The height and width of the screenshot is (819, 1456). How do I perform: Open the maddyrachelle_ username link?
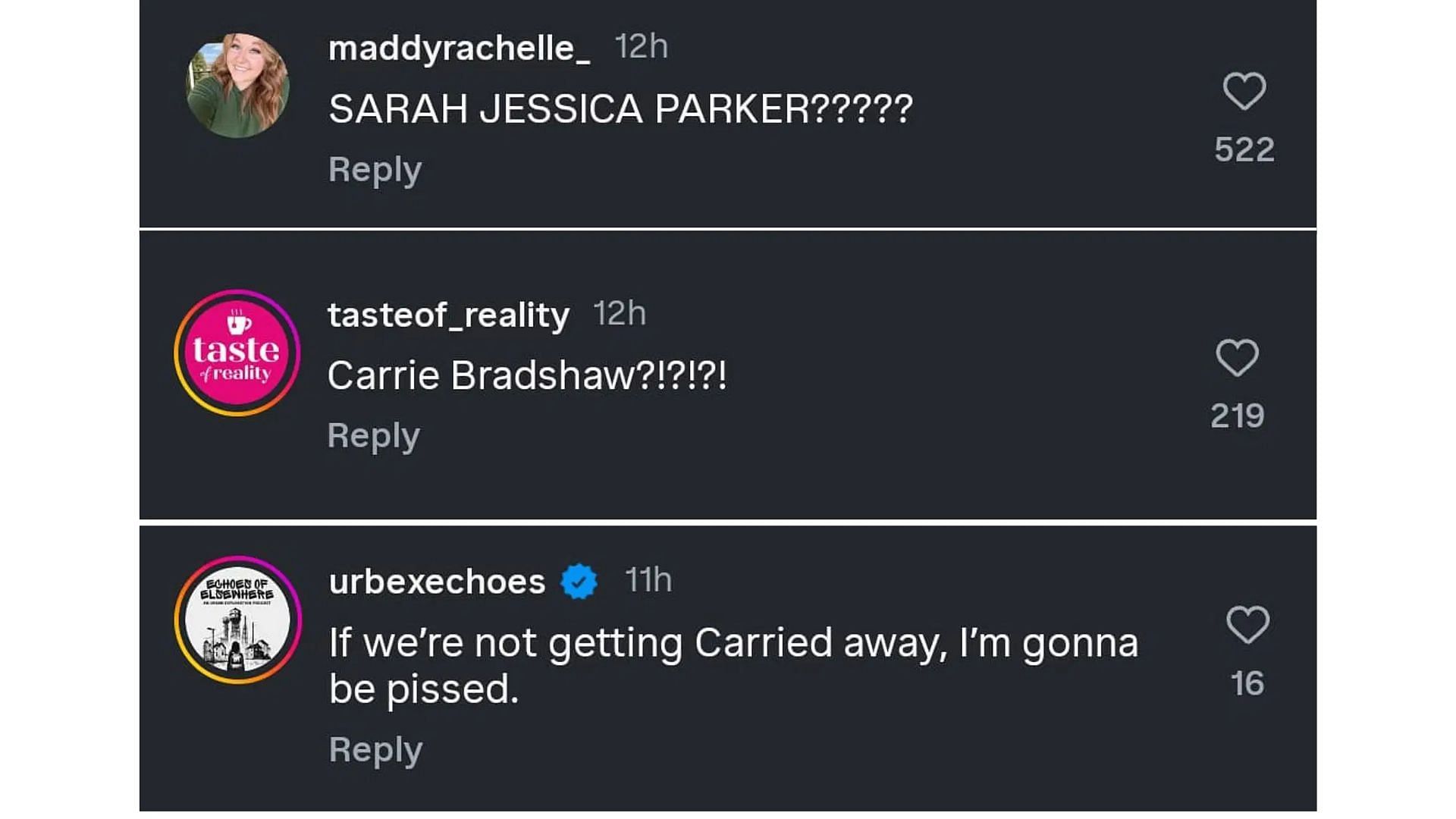[460, 49]
